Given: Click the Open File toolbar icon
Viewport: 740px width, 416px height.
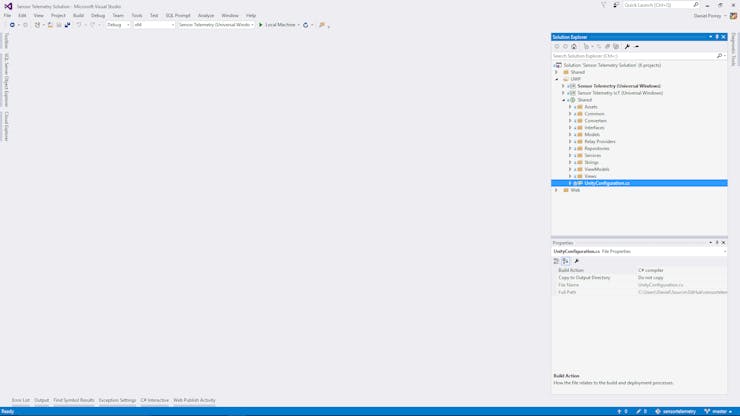Looking at the screenshot, I should click(x=50, y=25).
